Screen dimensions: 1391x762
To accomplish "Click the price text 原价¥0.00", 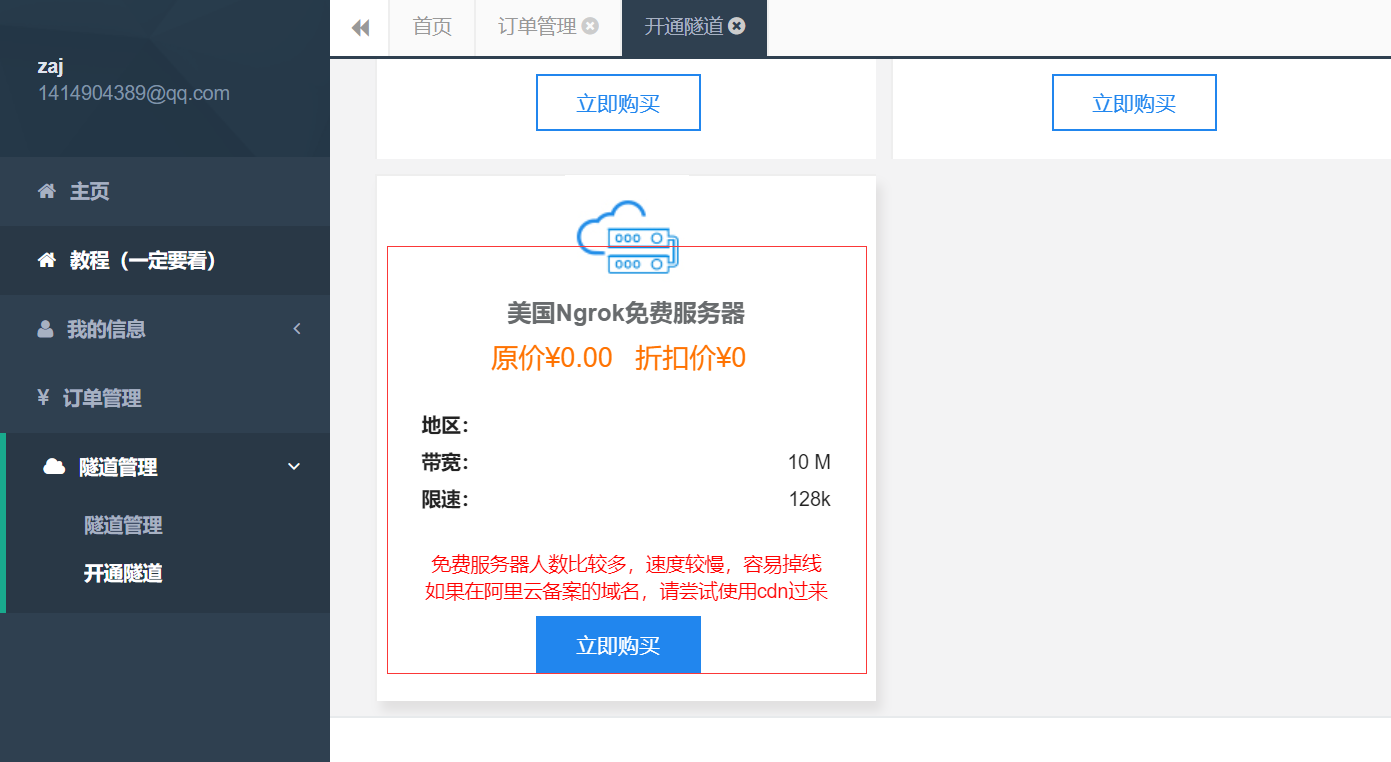I will click(x=551, y=358).
